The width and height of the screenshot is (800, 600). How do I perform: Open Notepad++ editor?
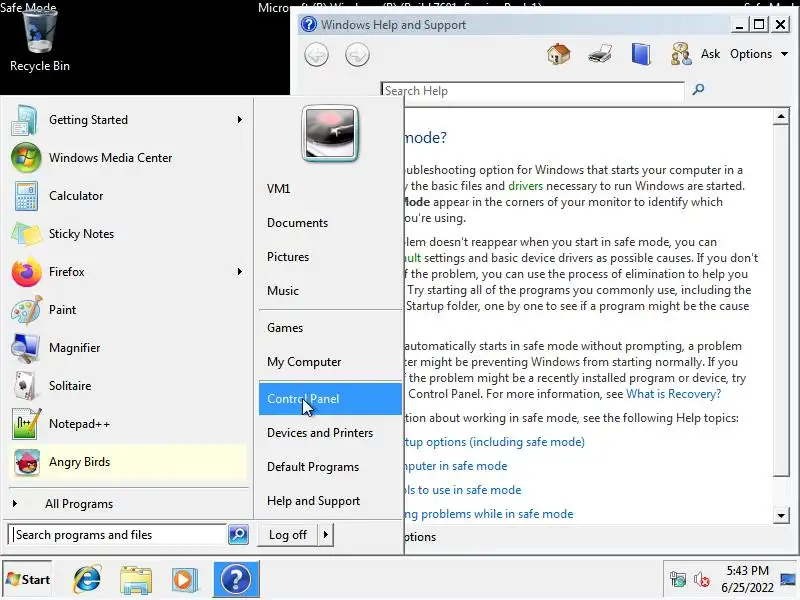point(128,424)
